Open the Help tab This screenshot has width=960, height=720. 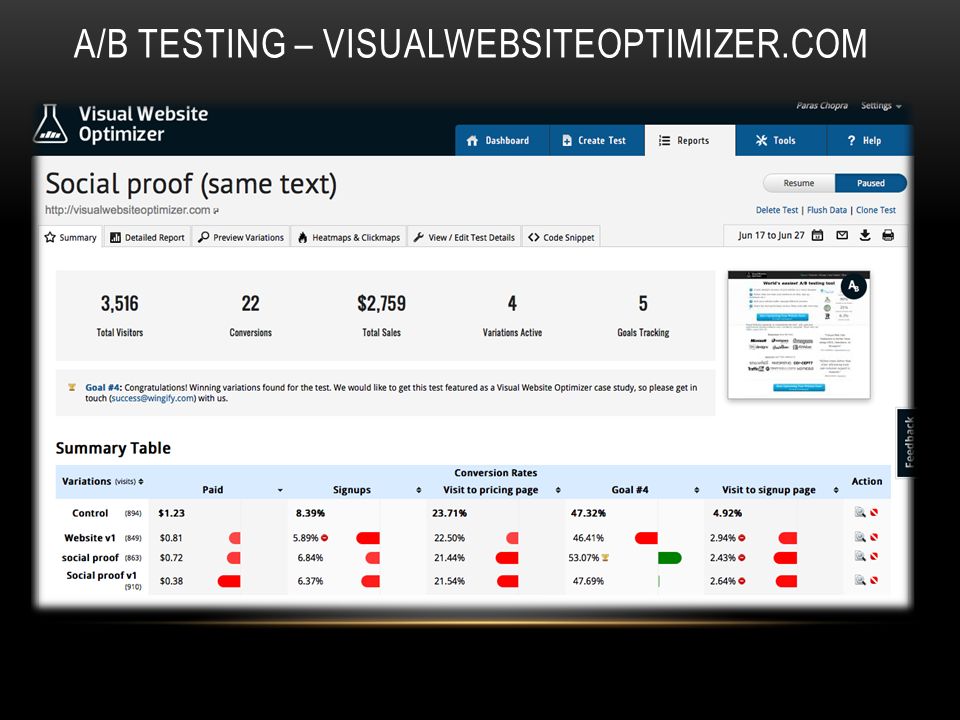click(x=869, y=140)
